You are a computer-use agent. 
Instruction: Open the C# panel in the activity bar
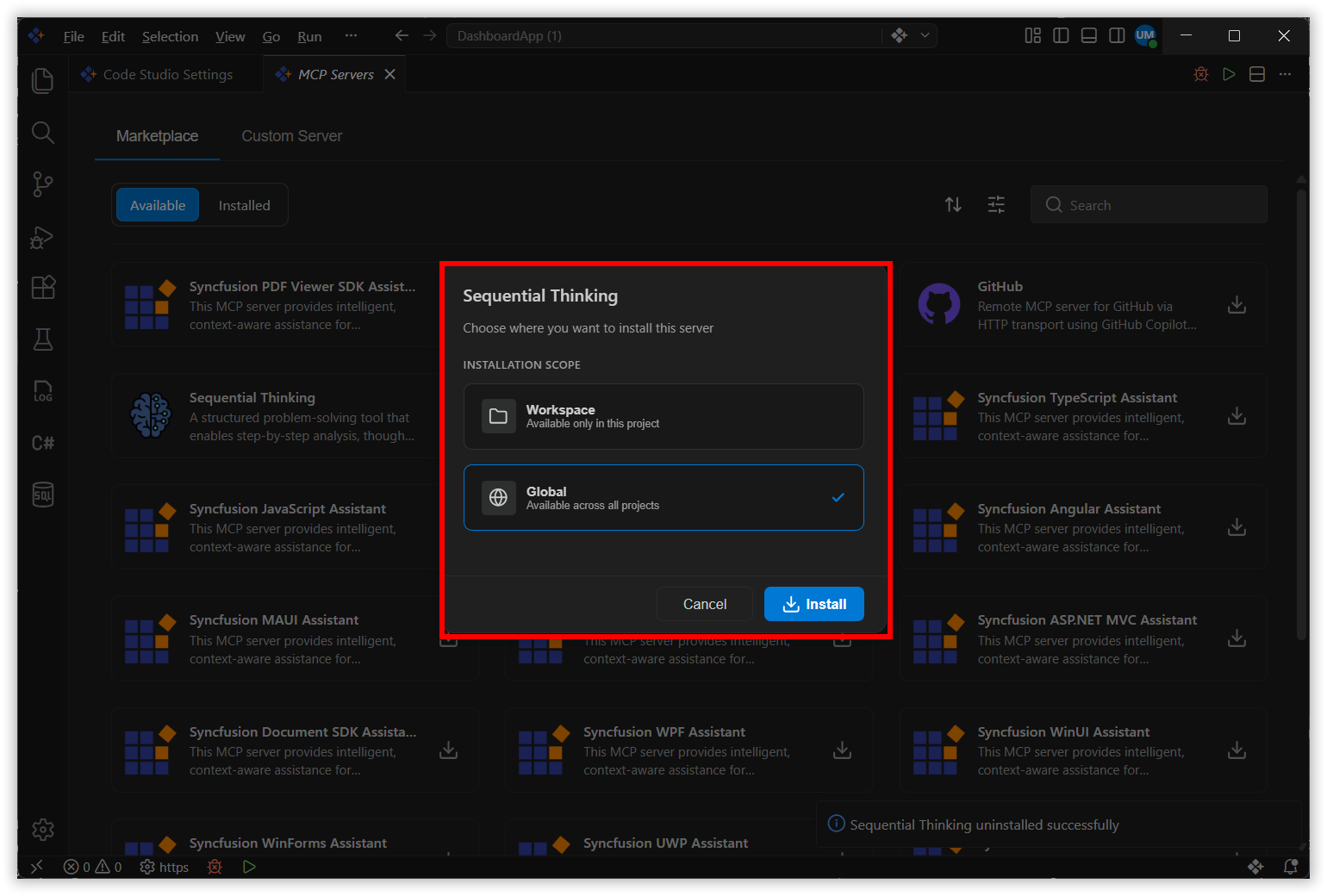42,443
